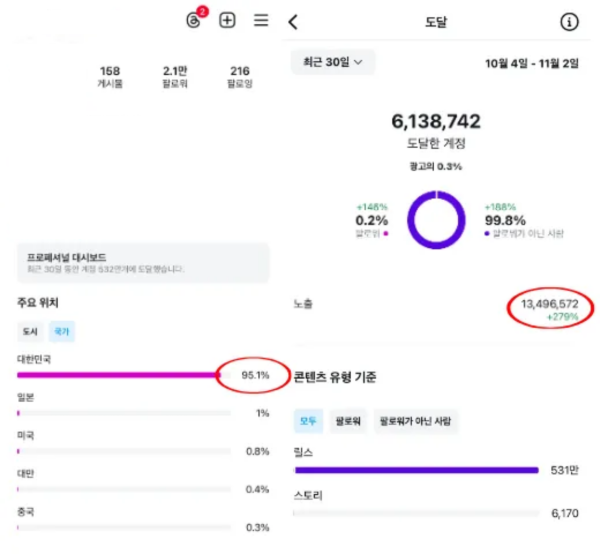View the 2.1만 팔로워 list

[174, 77]
